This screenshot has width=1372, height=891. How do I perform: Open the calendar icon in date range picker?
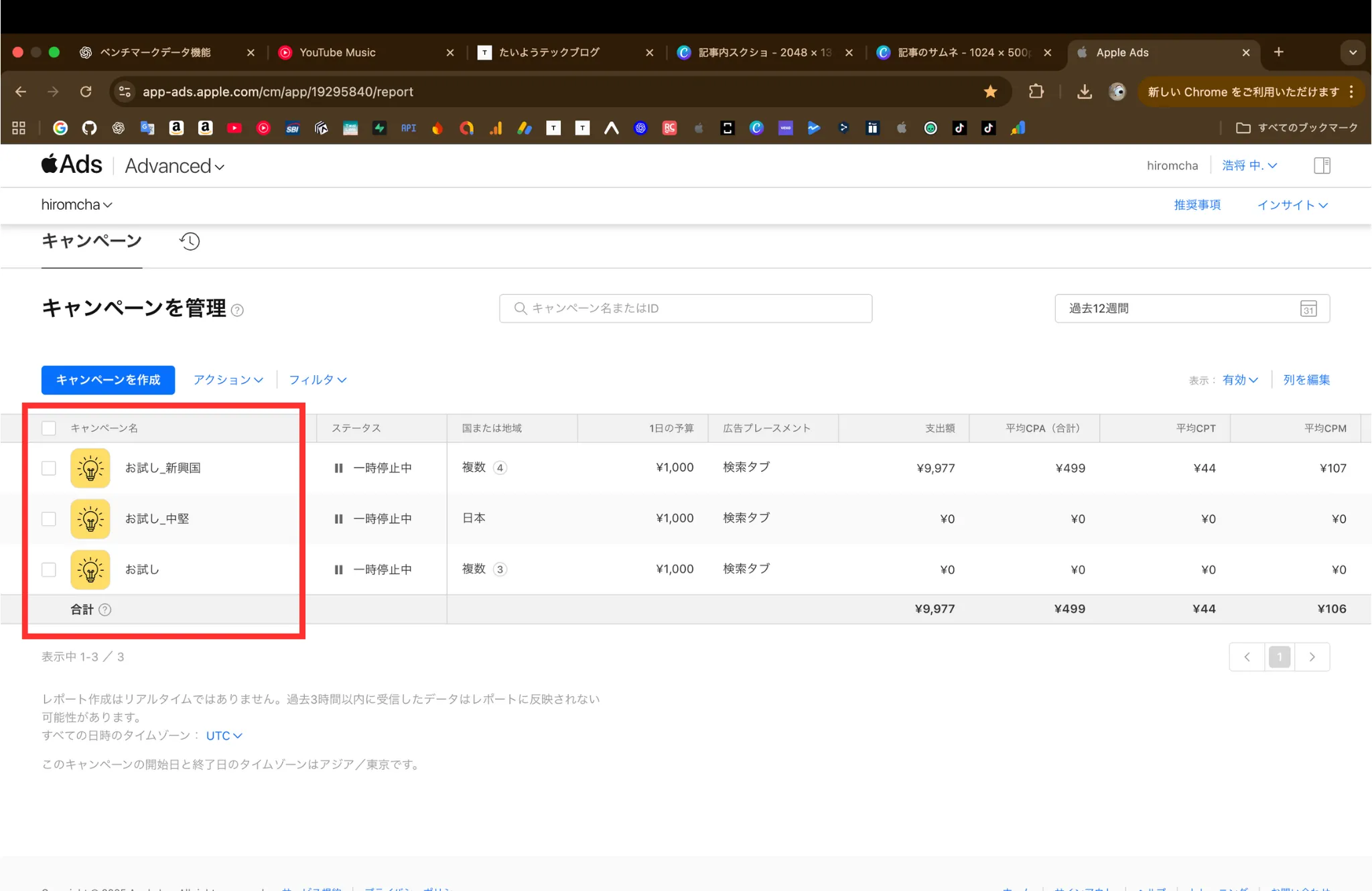click(x=1308, y=308)
